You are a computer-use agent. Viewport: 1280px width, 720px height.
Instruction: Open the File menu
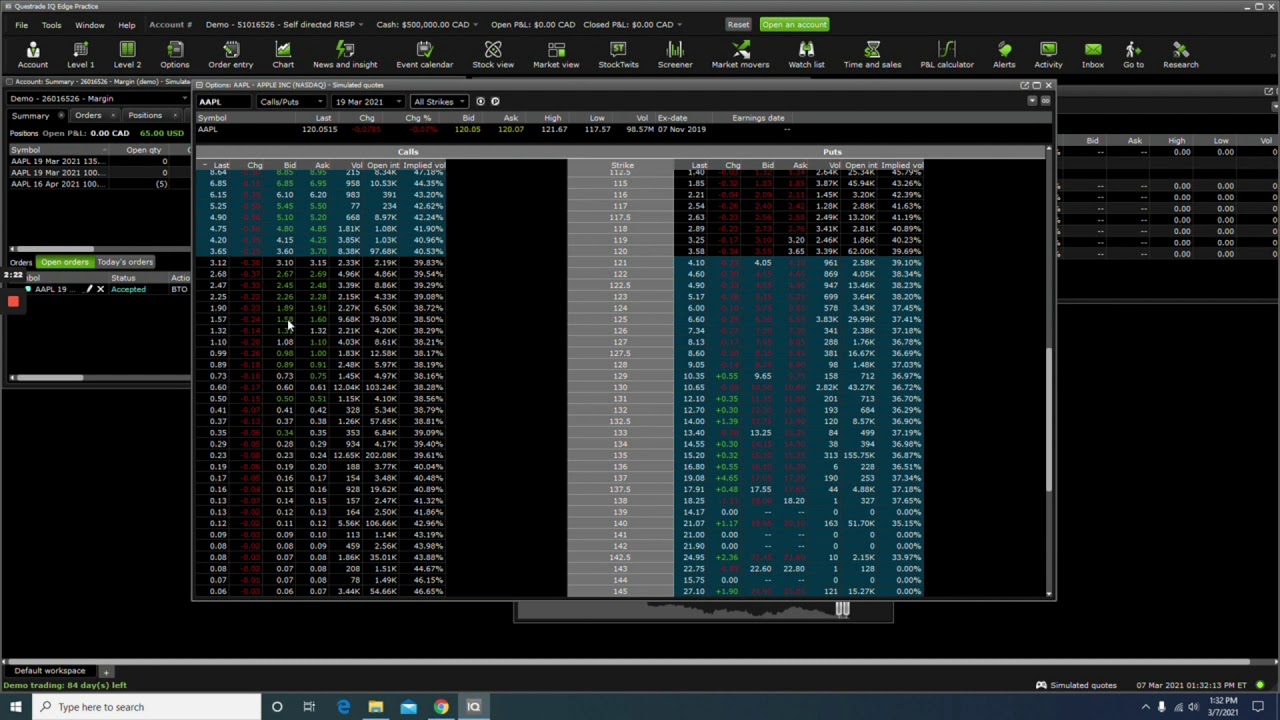(x=21, y=24)
